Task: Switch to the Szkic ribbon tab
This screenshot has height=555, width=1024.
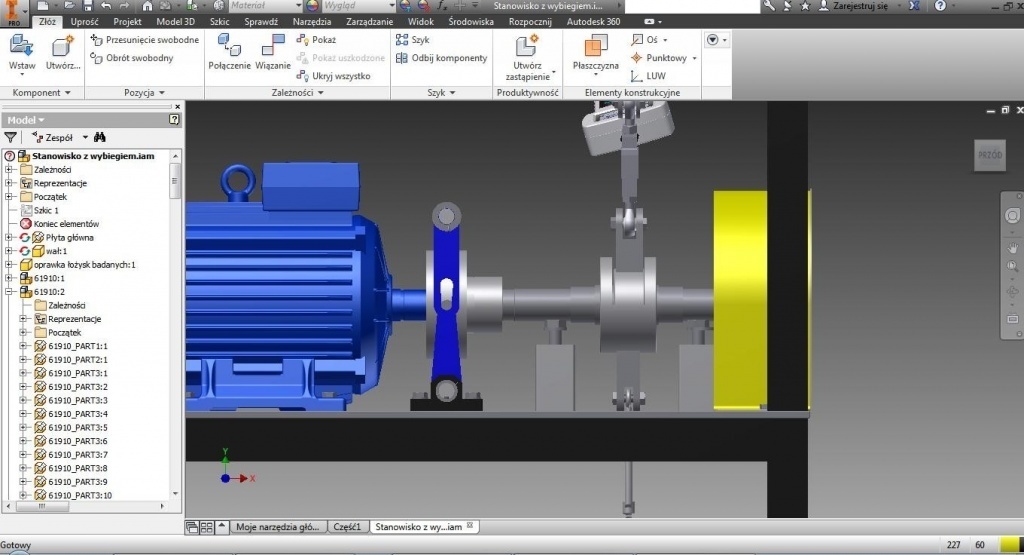Action: tap(220, 20)
